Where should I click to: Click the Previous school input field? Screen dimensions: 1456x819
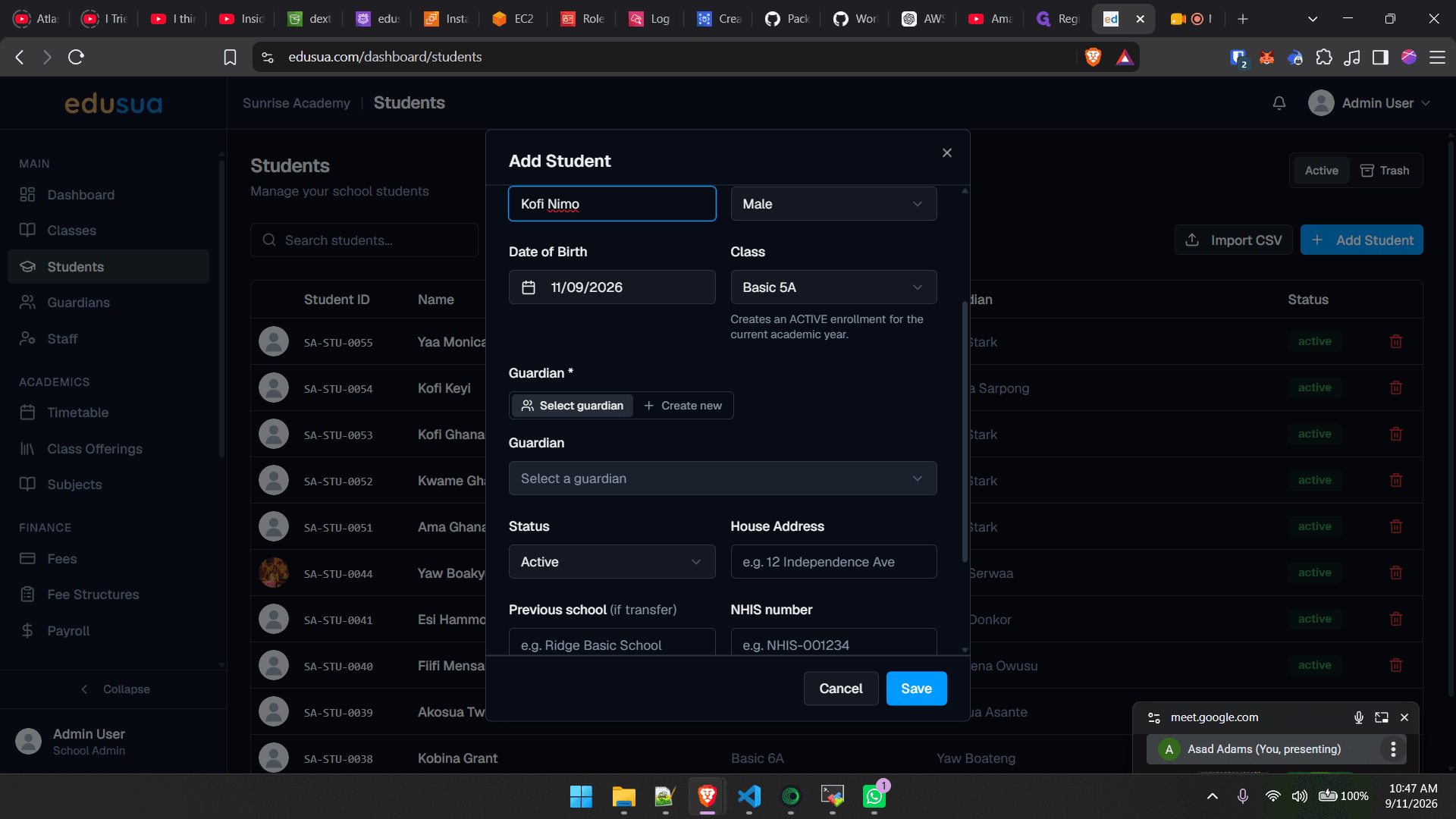point(612,642)
